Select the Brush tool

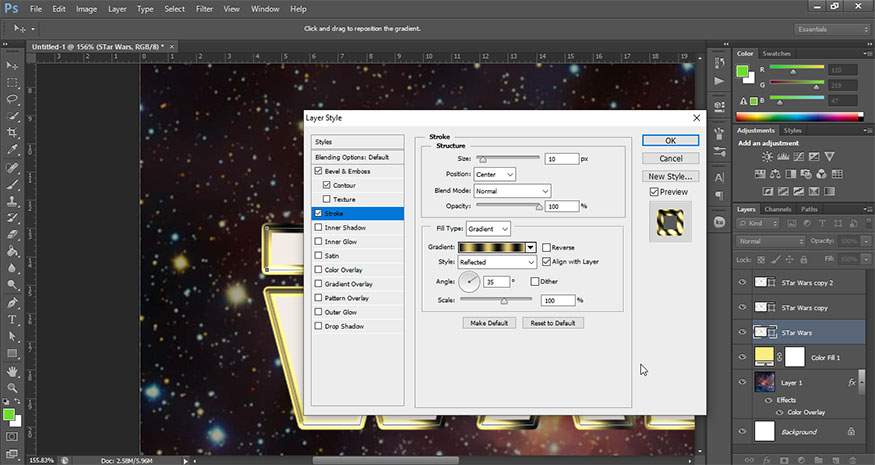click(12, 184)
